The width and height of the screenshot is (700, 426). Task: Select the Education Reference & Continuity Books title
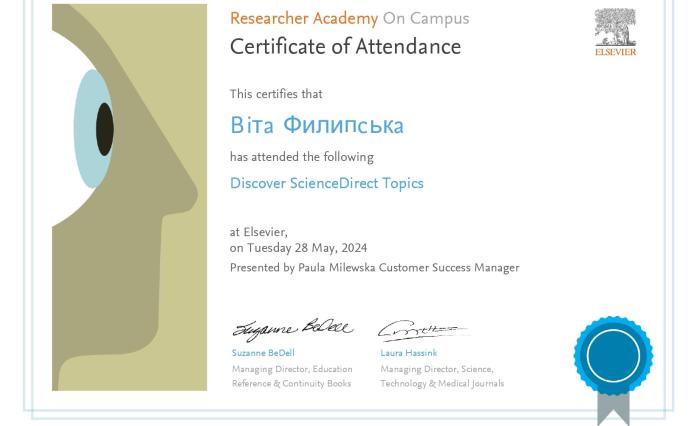tap(291, 376)
